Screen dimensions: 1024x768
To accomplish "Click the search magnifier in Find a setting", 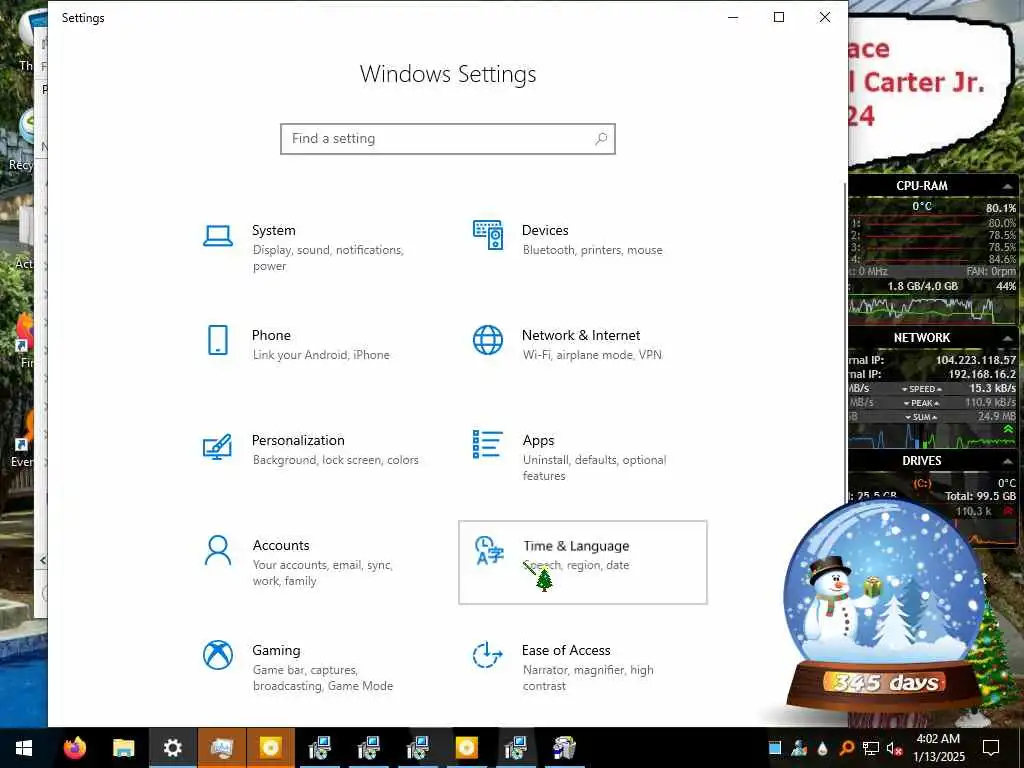I will click(x=601, y=138).
